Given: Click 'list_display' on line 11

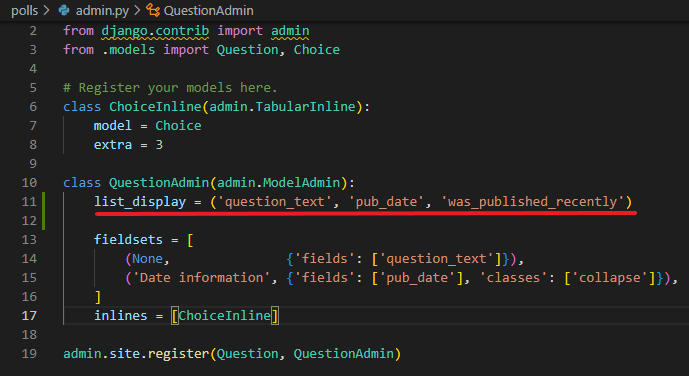Looking at the screenshot, I should [140, 202].
